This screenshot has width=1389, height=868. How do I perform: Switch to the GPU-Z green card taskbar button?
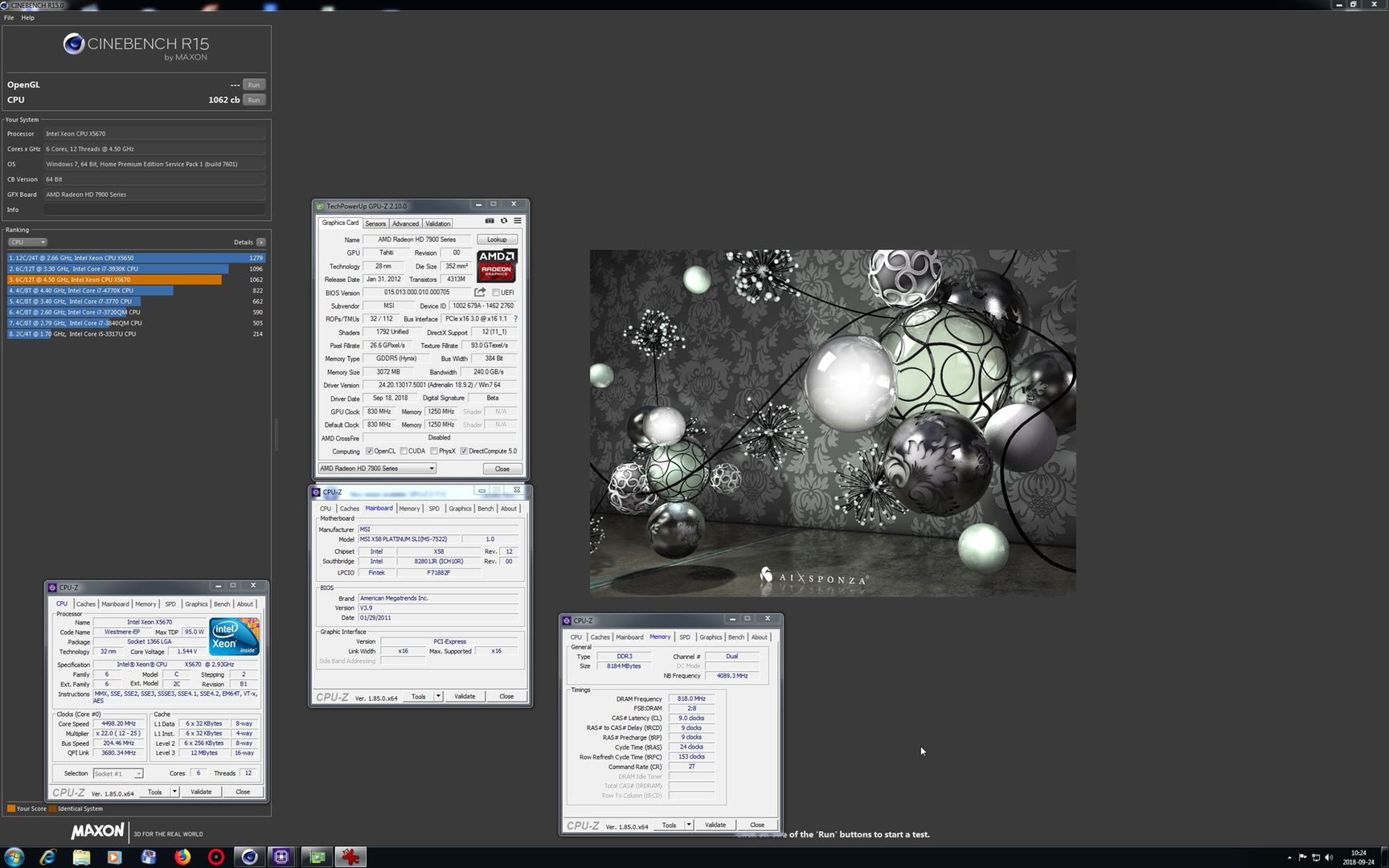[x=317, y=857]
